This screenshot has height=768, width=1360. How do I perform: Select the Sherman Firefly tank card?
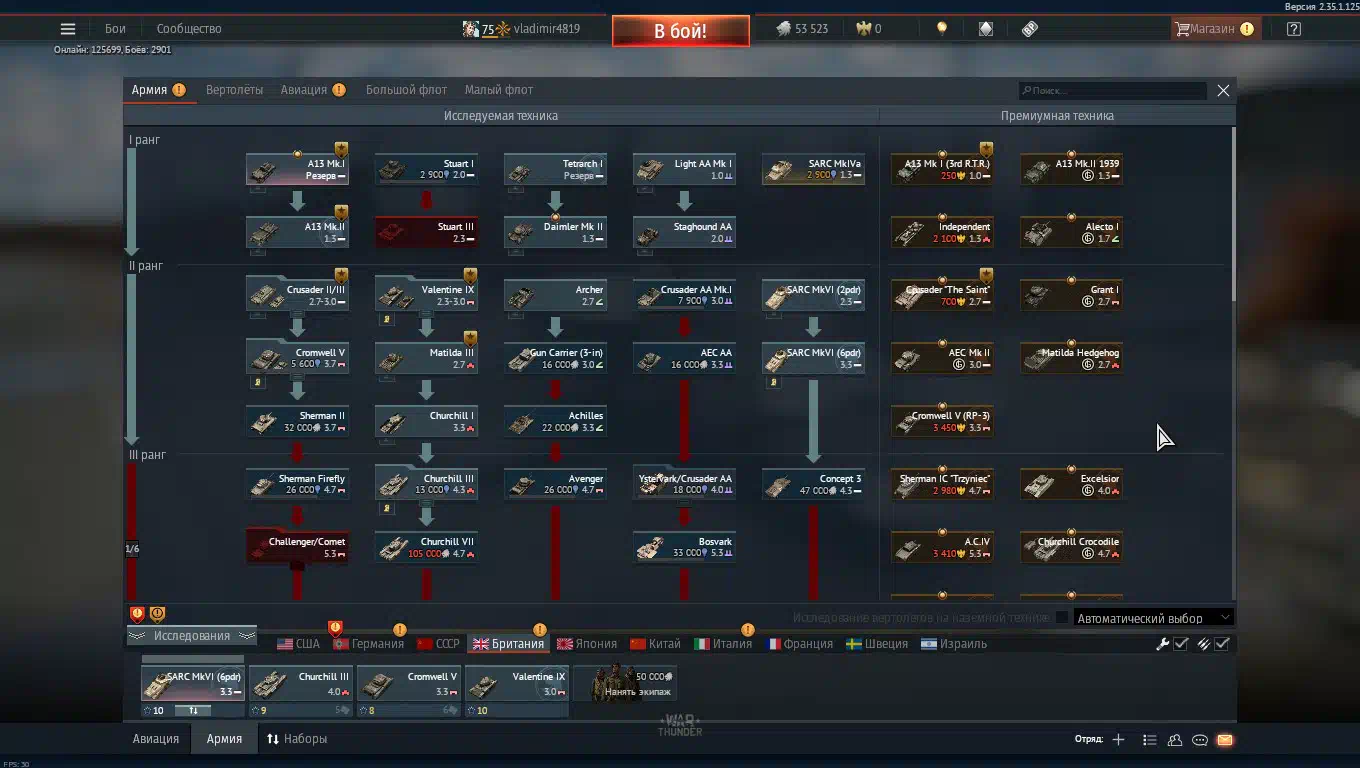click(x=297, y=485)
